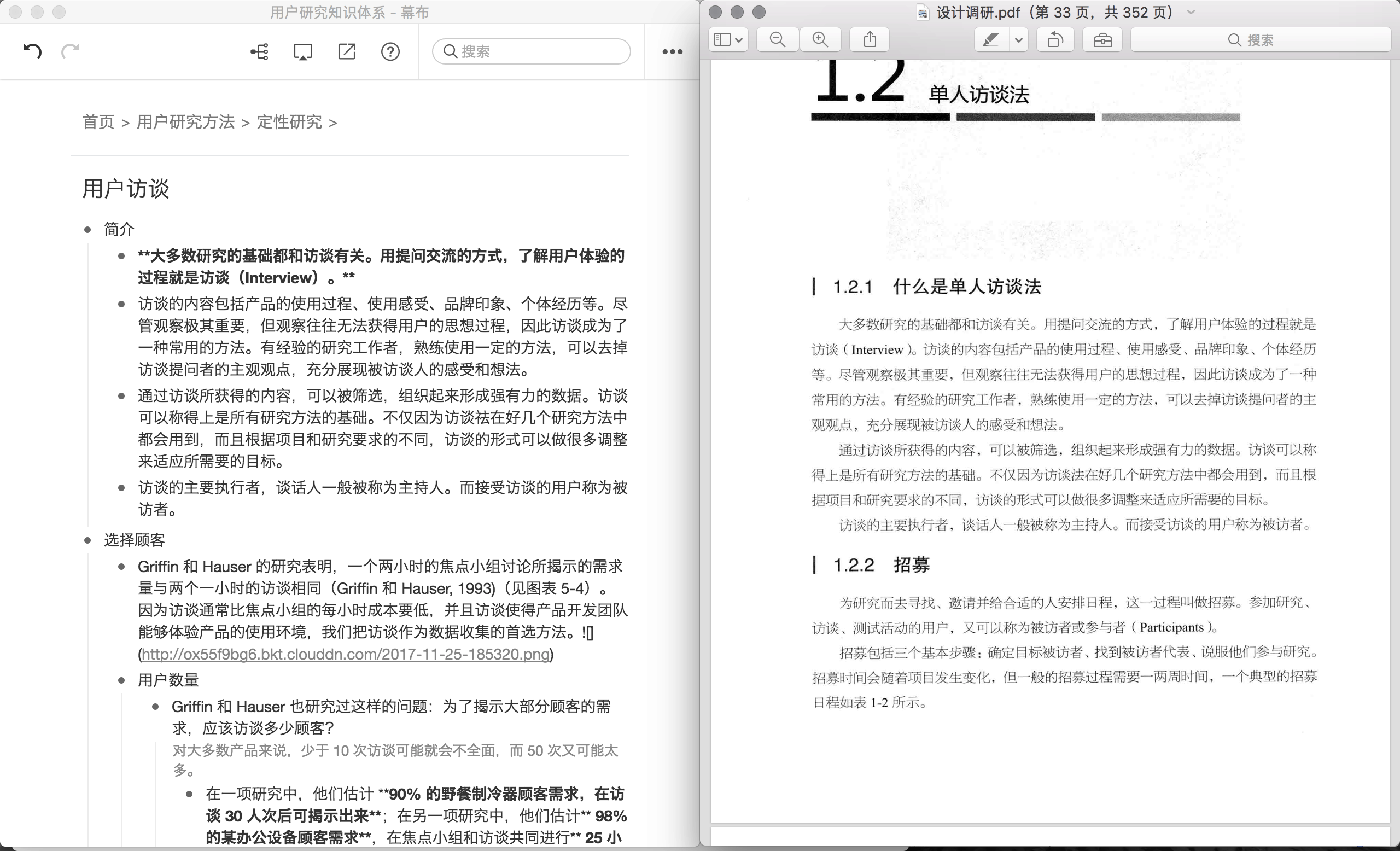Toggle the highlight pen tool
The width and height of the screenshot is (1400, 851).
pyautogui.click(x=991, y=39)
